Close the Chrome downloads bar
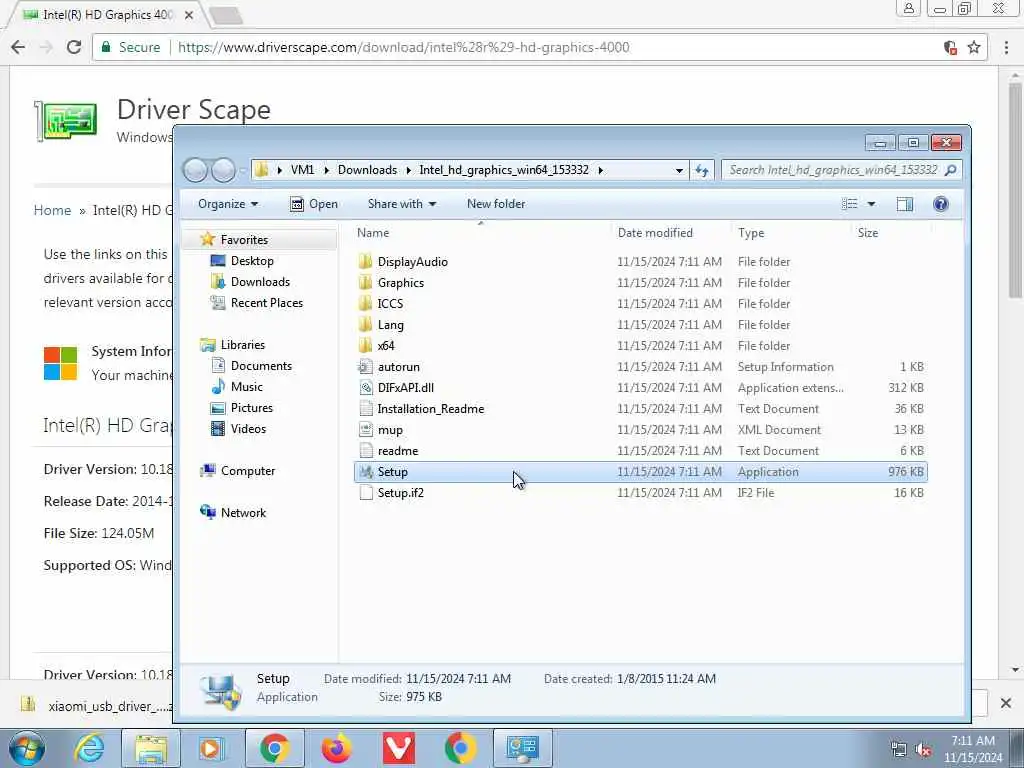The width and height of the screenshot is (1024, 768). coord(1006,703)
